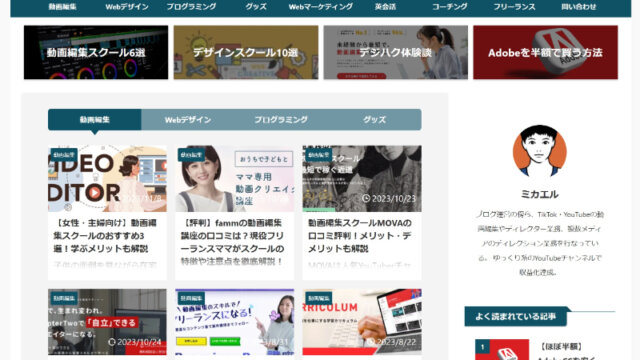The width and height of the screenshot is (640, 360).
Task: Click the 動画編集 tag on VIDEO EDITOR card
Action: click(64, 155)
